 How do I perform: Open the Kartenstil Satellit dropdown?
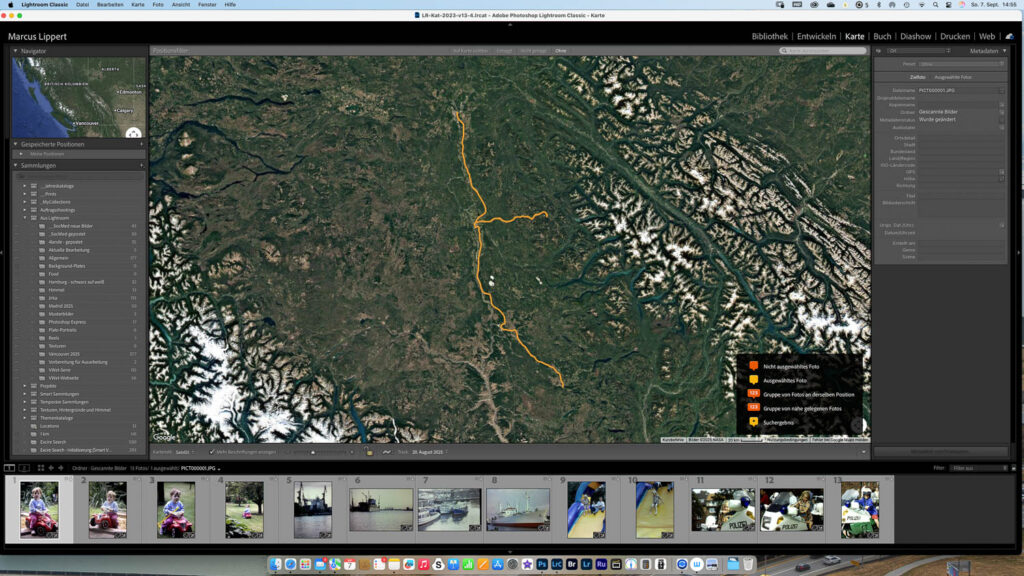(184, 452)
